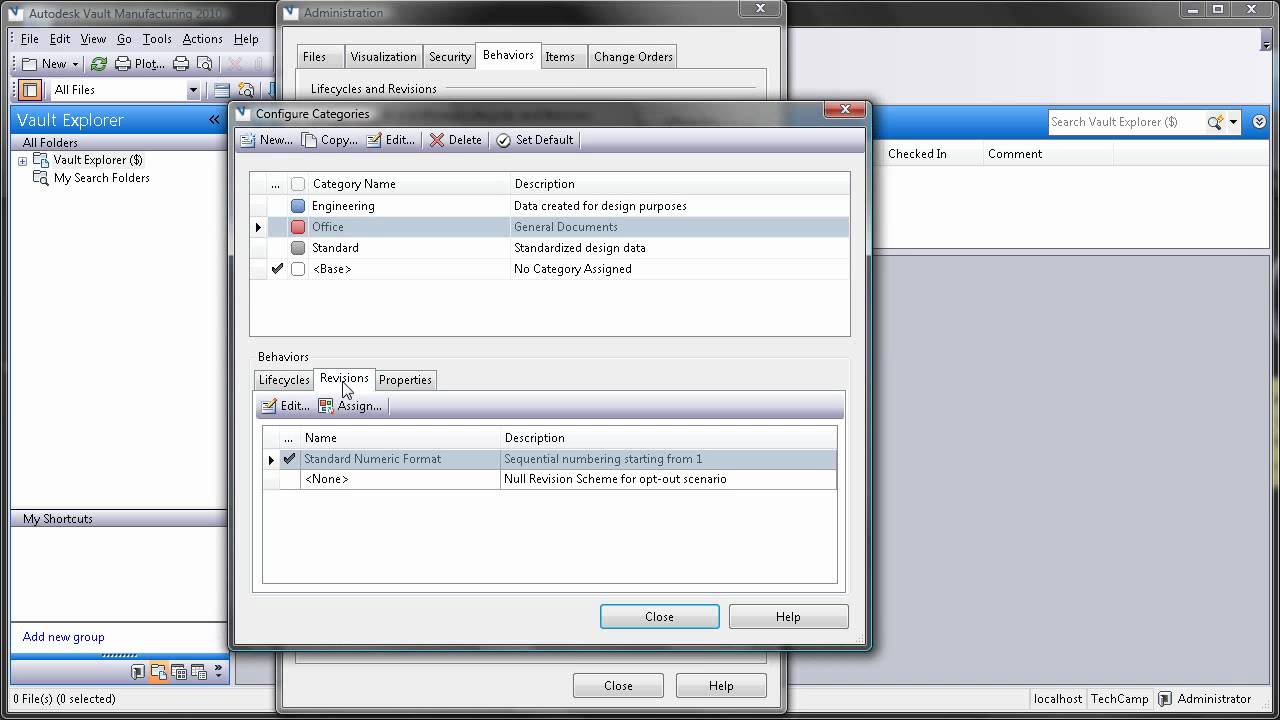
Task: Click Close button in Configure Categories
Action: click(659, 617)
